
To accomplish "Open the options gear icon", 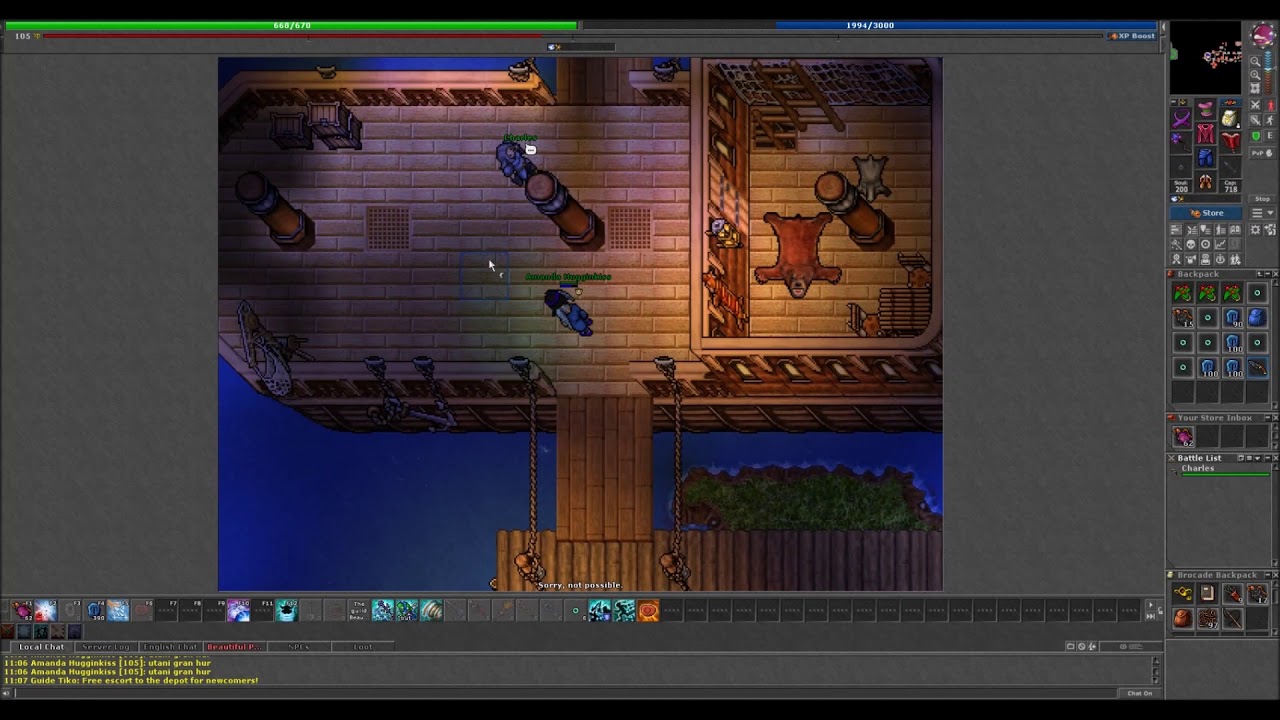I will coord(1255,229).
